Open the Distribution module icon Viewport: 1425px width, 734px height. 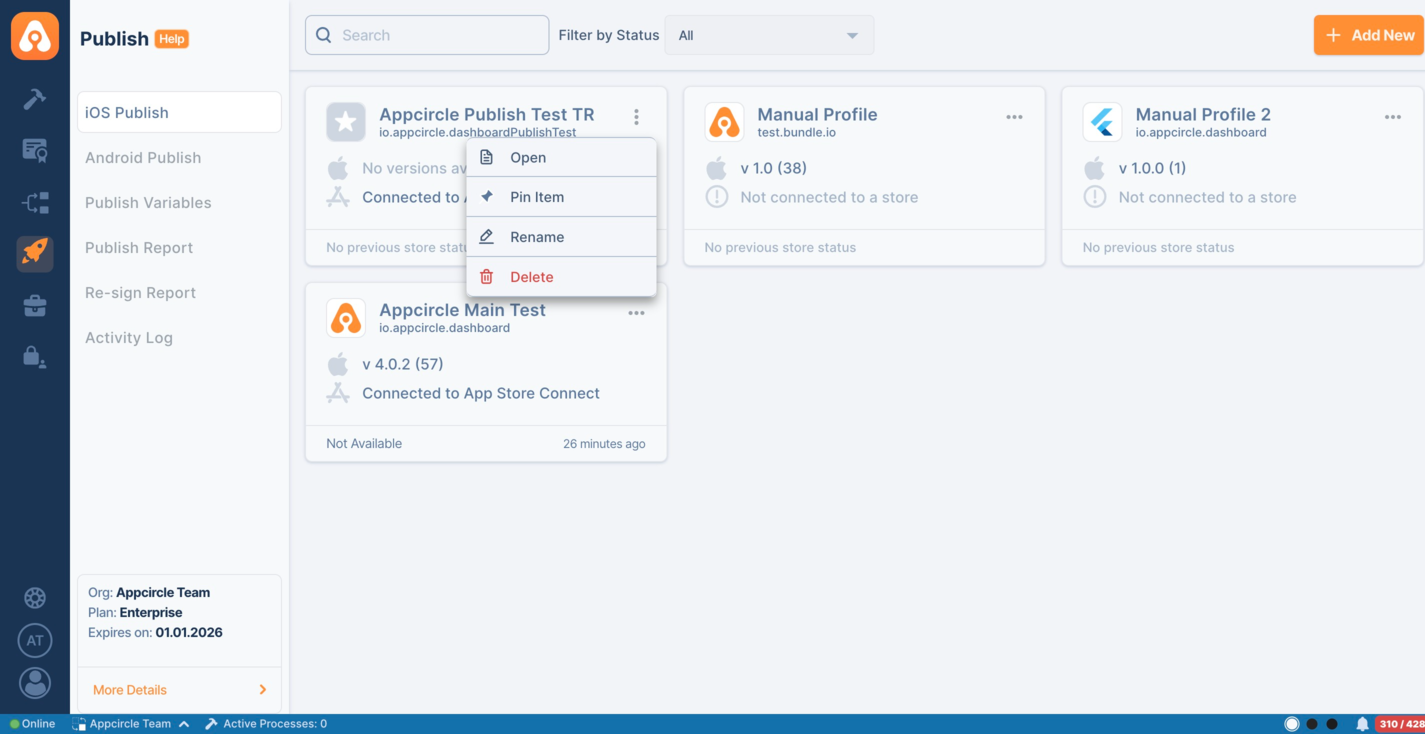click(x=35, y=203)
